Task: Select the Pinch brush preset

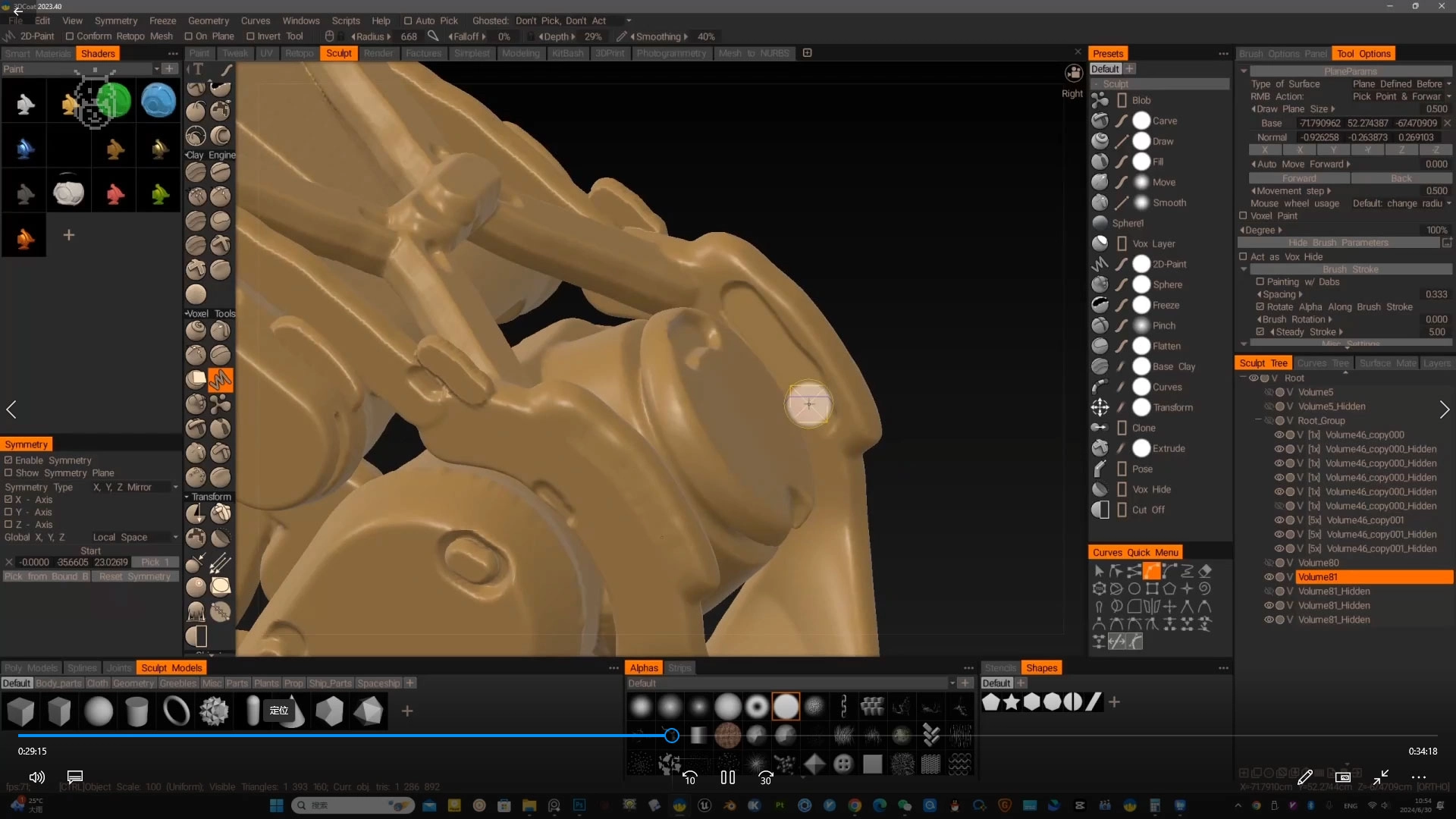Action: pos(1163,325)
